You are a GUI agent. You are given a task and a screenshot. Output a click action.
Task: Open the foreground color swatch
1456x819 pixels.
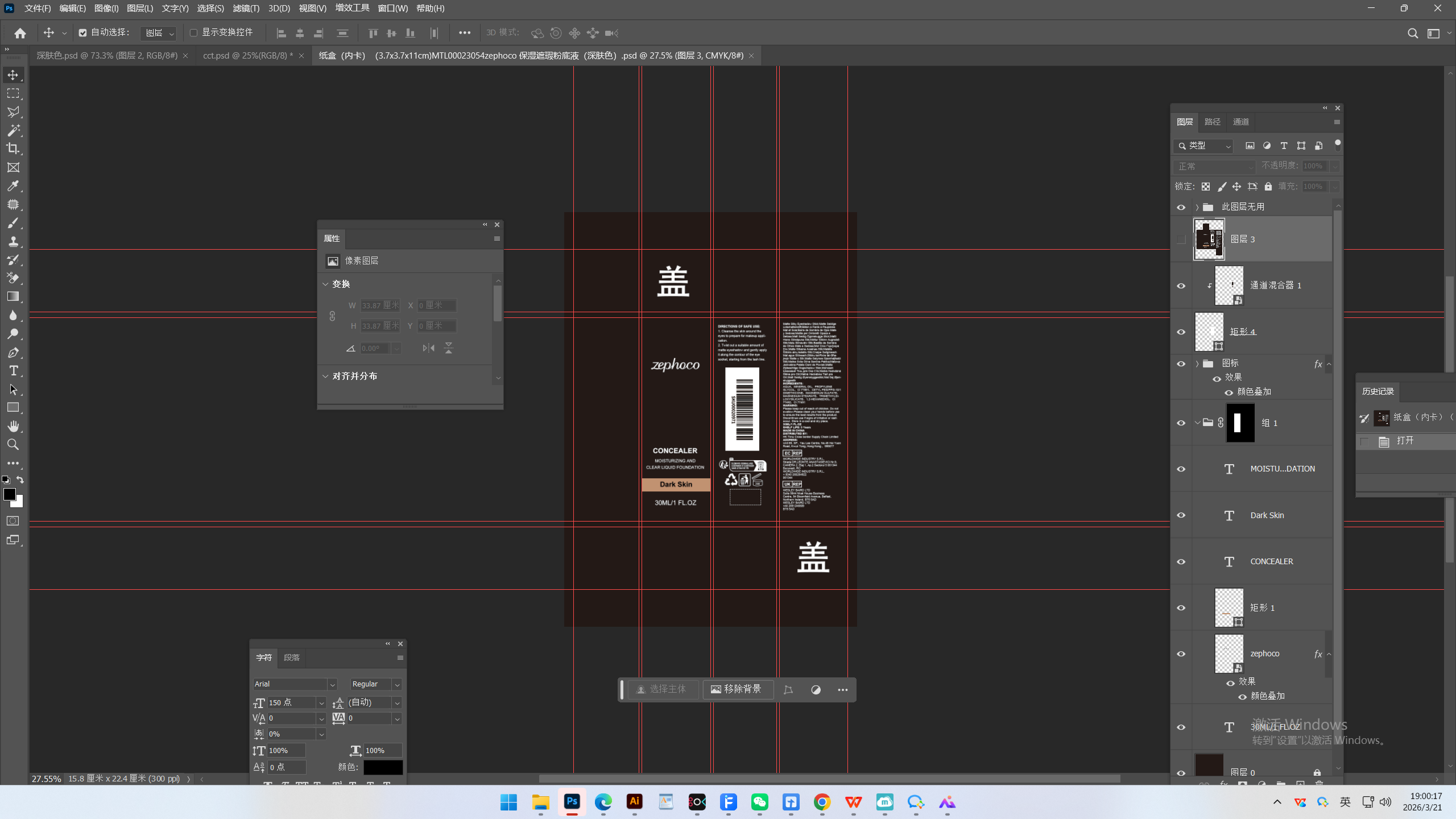point(9,494)
